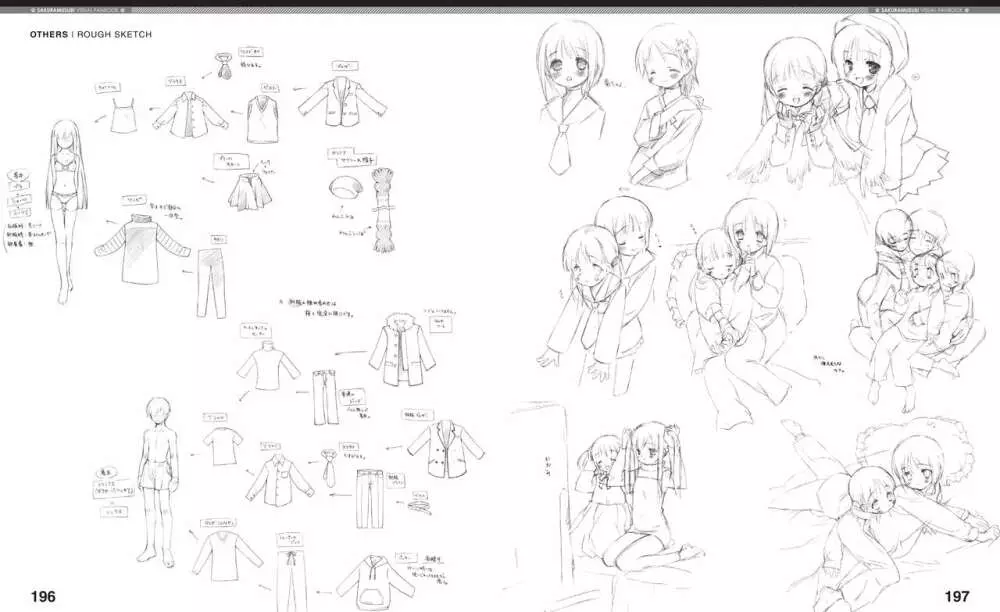
Task: Click the camisole top sketch
Action: click(x=125, y=116)
